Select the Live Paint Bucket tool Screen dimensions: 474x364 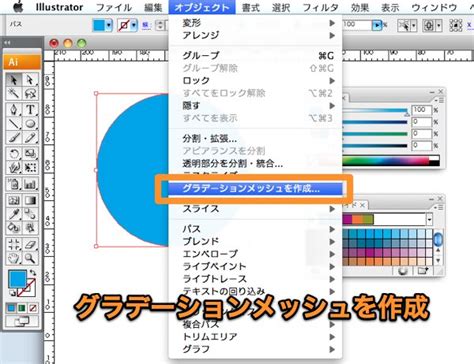[14, 228]
